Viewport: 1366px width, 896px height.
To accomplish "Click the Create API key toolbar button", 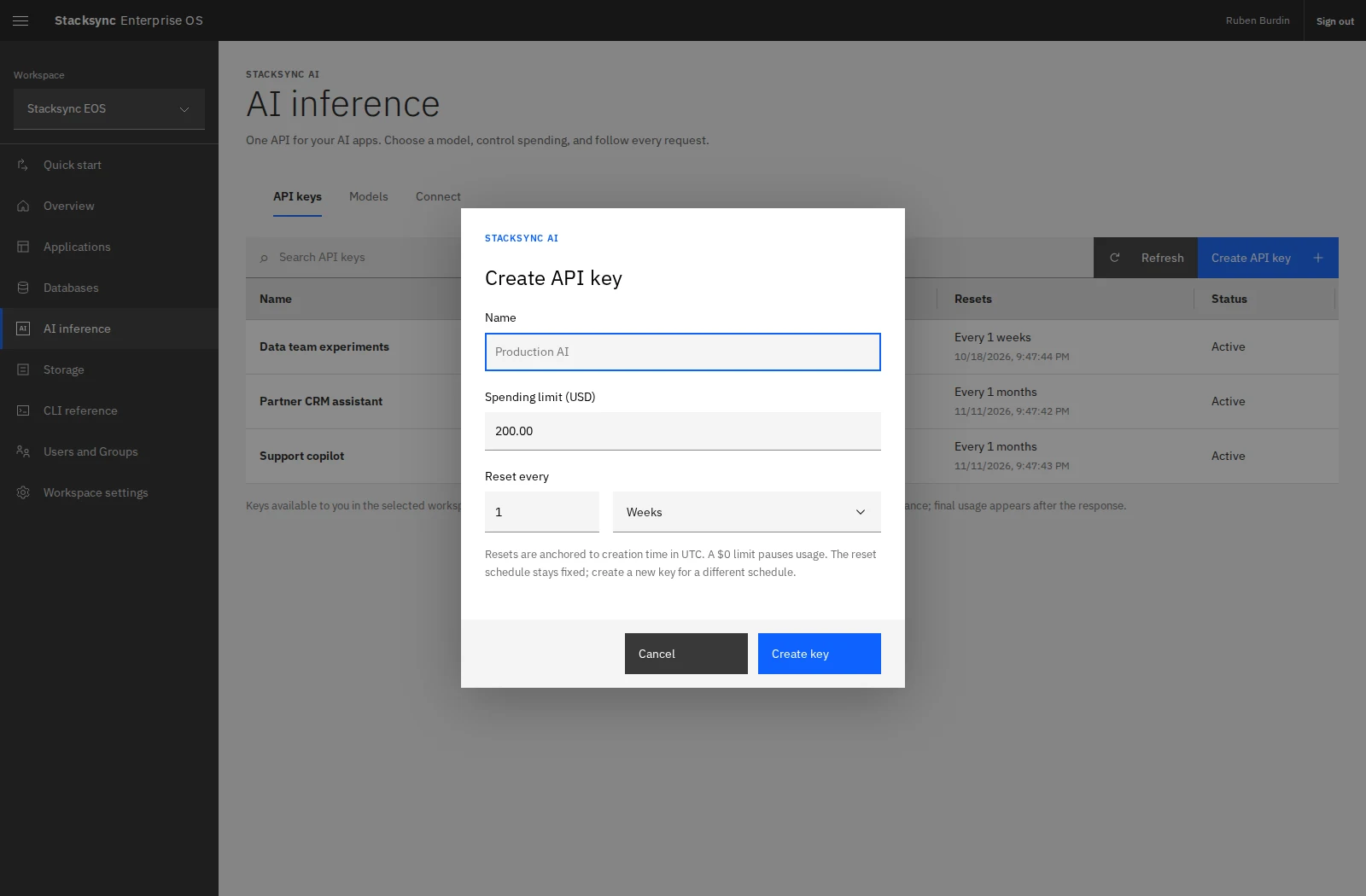I will click(x=1268, y=258).
